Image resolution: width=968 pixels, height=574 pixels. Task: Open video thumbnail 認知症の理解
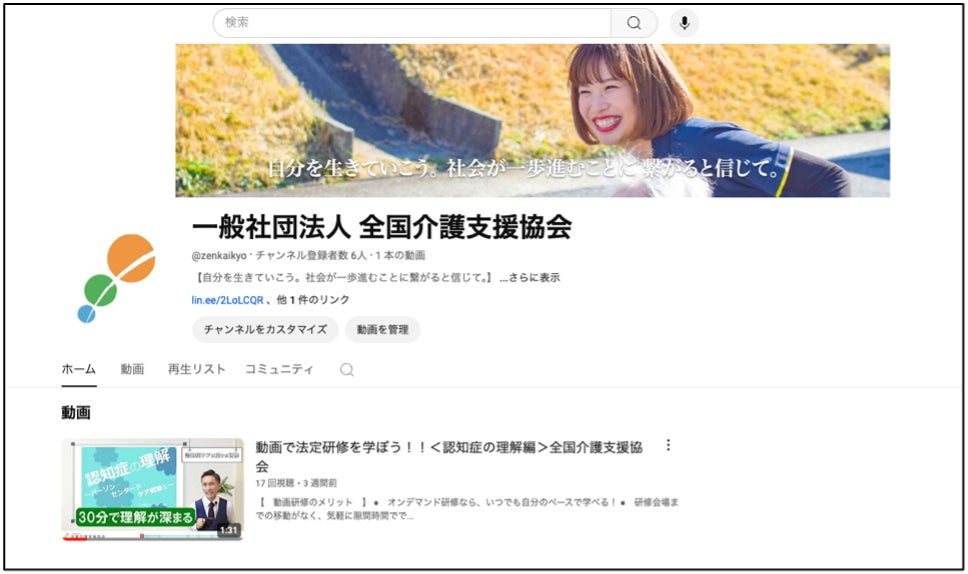point(152,489)
